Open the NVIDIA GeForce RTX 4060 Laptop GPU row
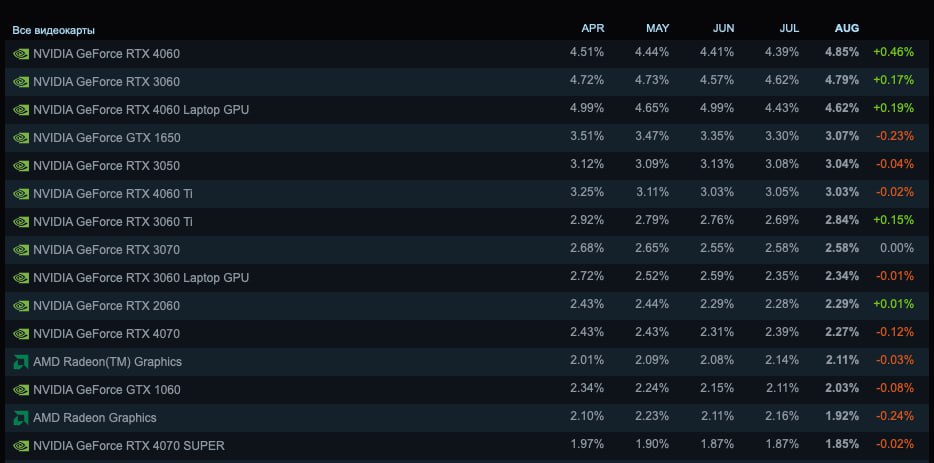 tap(141, 110)
